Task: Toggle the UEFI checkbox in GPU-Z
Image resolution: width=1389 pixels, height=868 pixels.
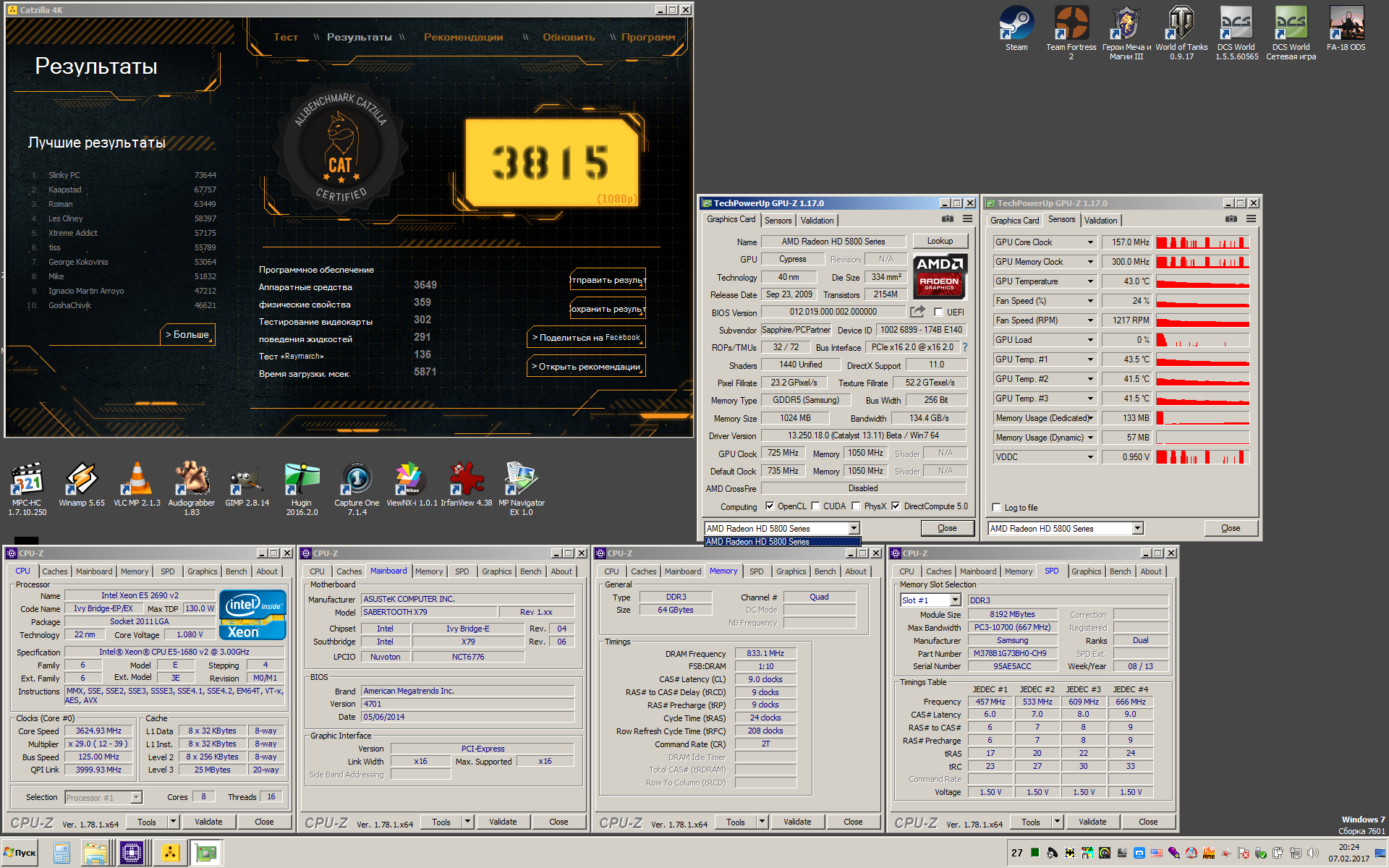Action: point(938,312)
